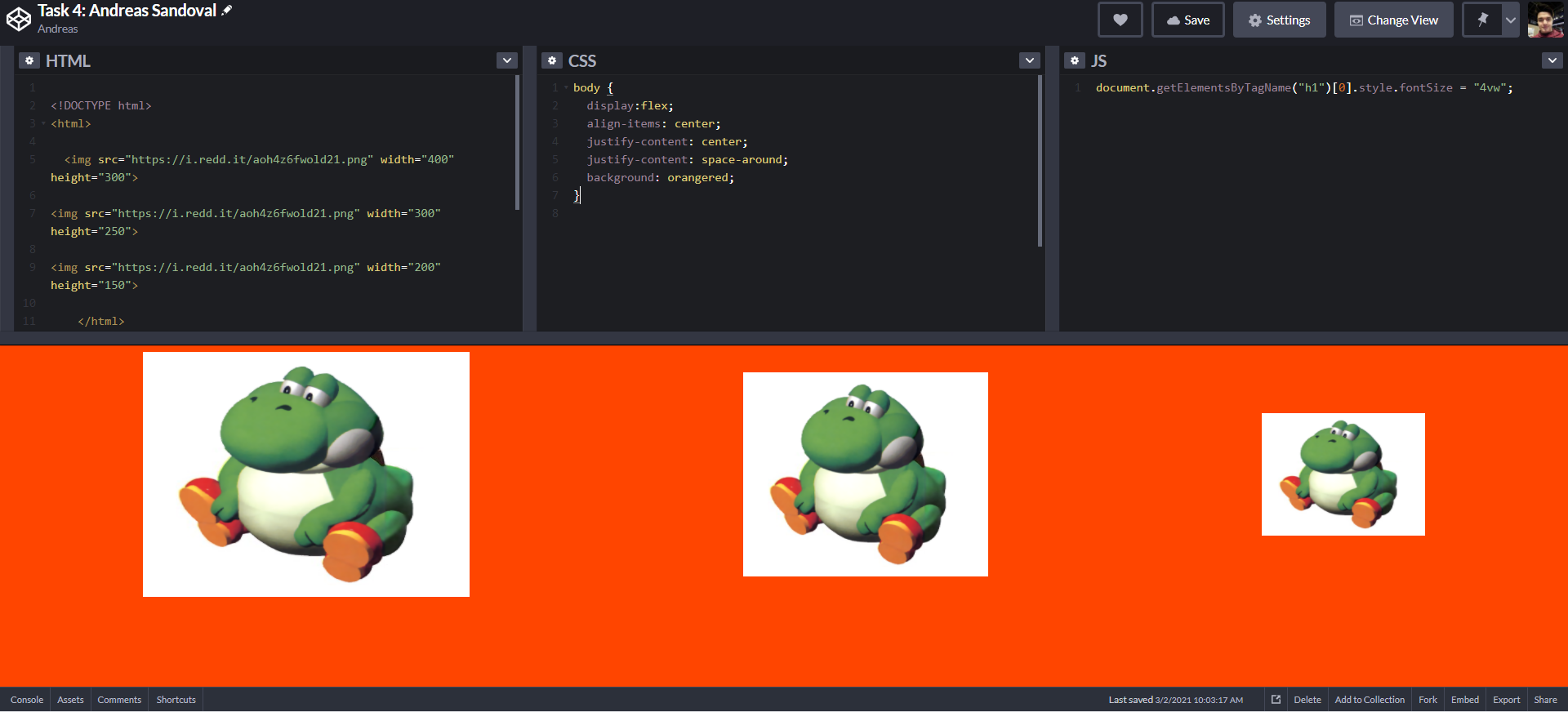Expand the HTML panel dropdown chevron
Viewport: 1568px width, 712px height.
(x=507, y=60)
